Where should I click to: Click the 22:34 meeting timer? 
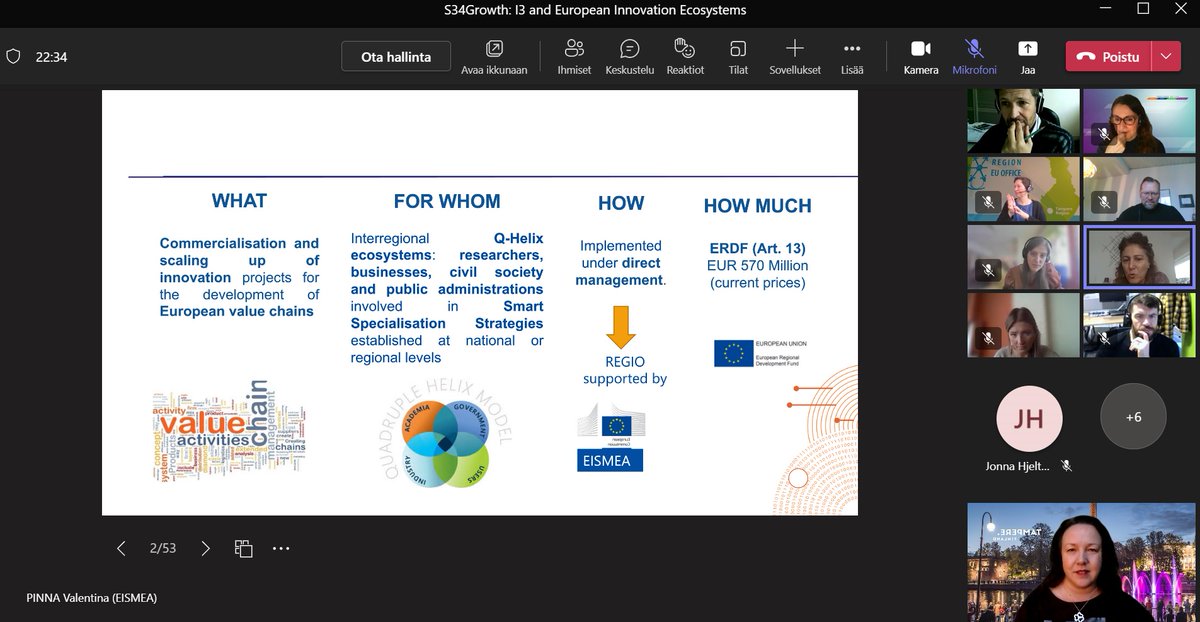point(51,57)
